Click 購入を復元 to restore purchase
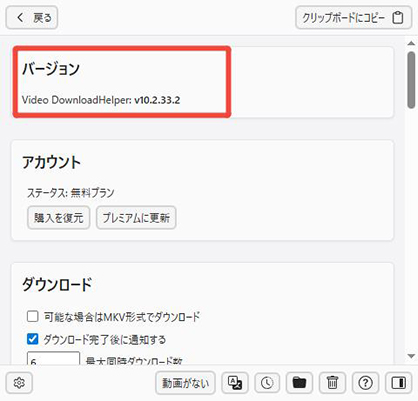418x401 pixels. click(59, 218)
